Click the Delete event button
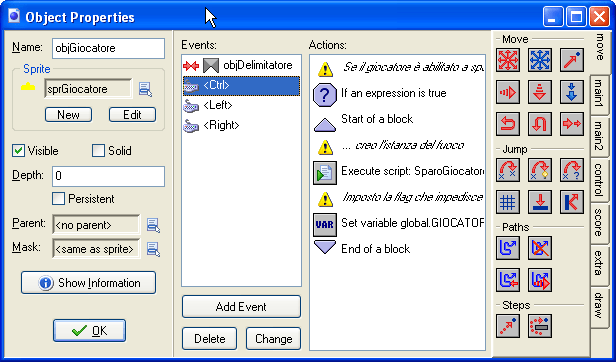The width and height of the screenshot is (616, 362). [209, 338]
